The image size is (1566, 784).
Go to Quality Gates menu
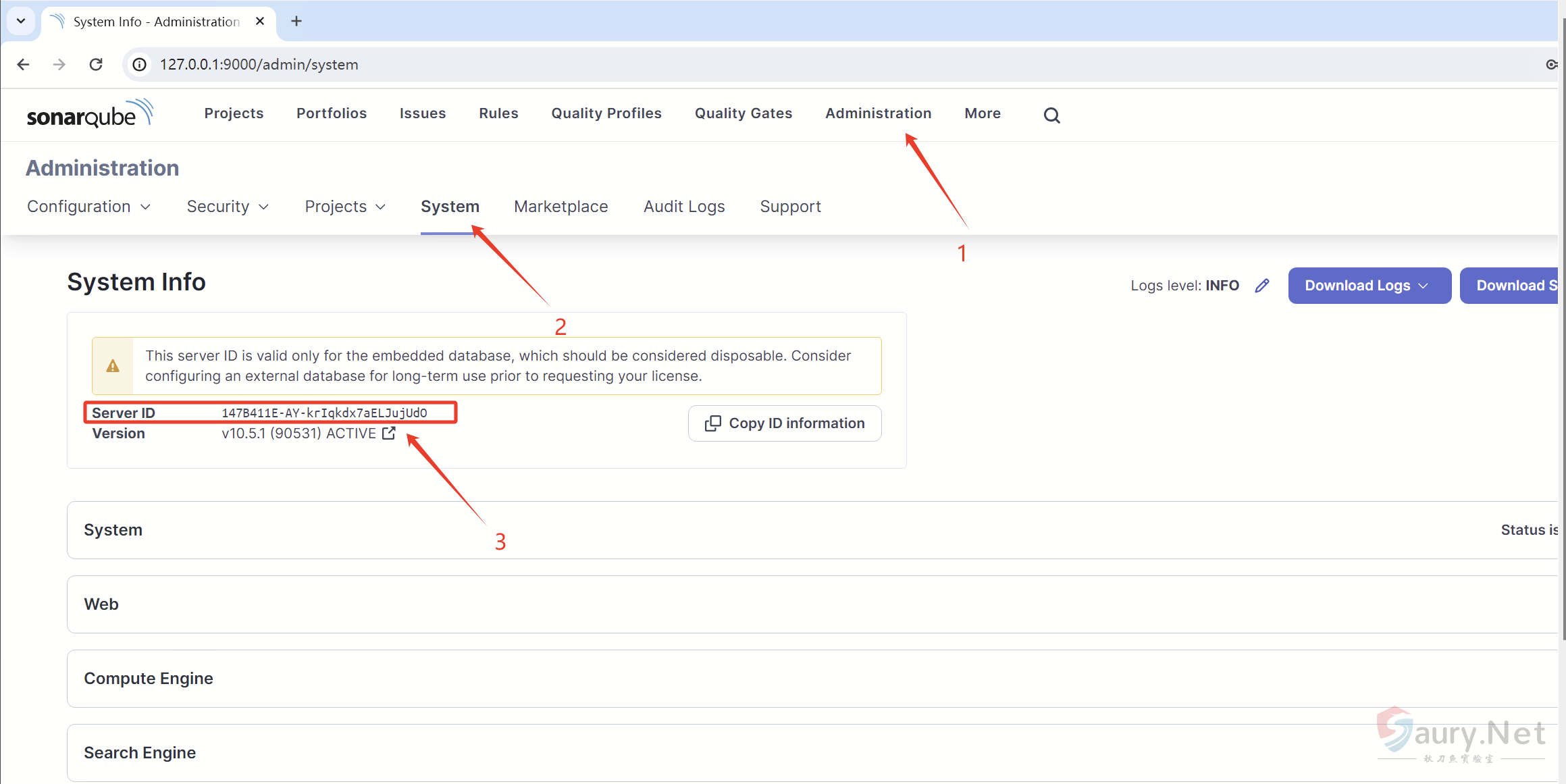[743, 113]
